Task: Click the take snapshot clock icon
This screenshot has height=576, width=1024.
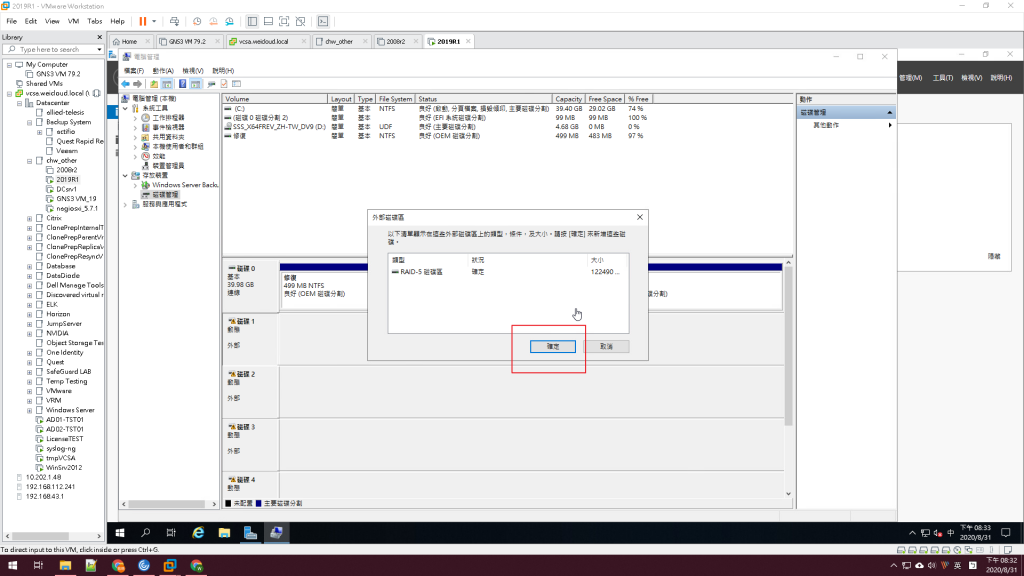Action: tap(197, 22)
